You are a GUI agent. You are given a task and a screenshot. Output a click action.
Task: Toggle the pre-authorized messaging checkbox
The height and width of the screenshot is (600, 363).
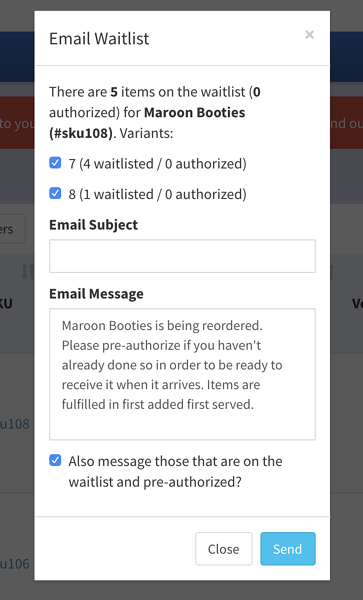pos(55,460)
